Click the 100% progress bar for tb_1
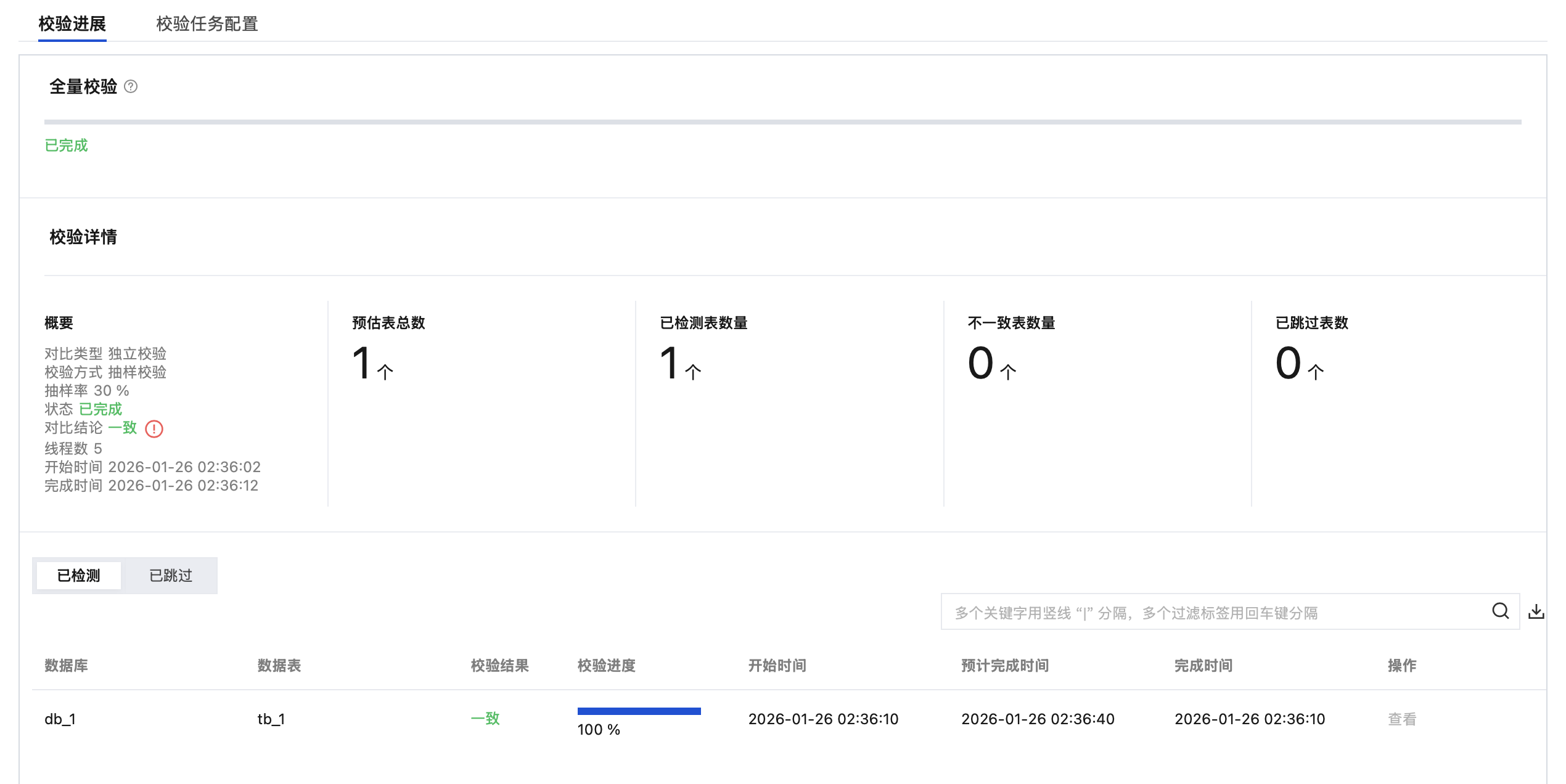Screen dimensions: 1566x784 tap(639, 711)
